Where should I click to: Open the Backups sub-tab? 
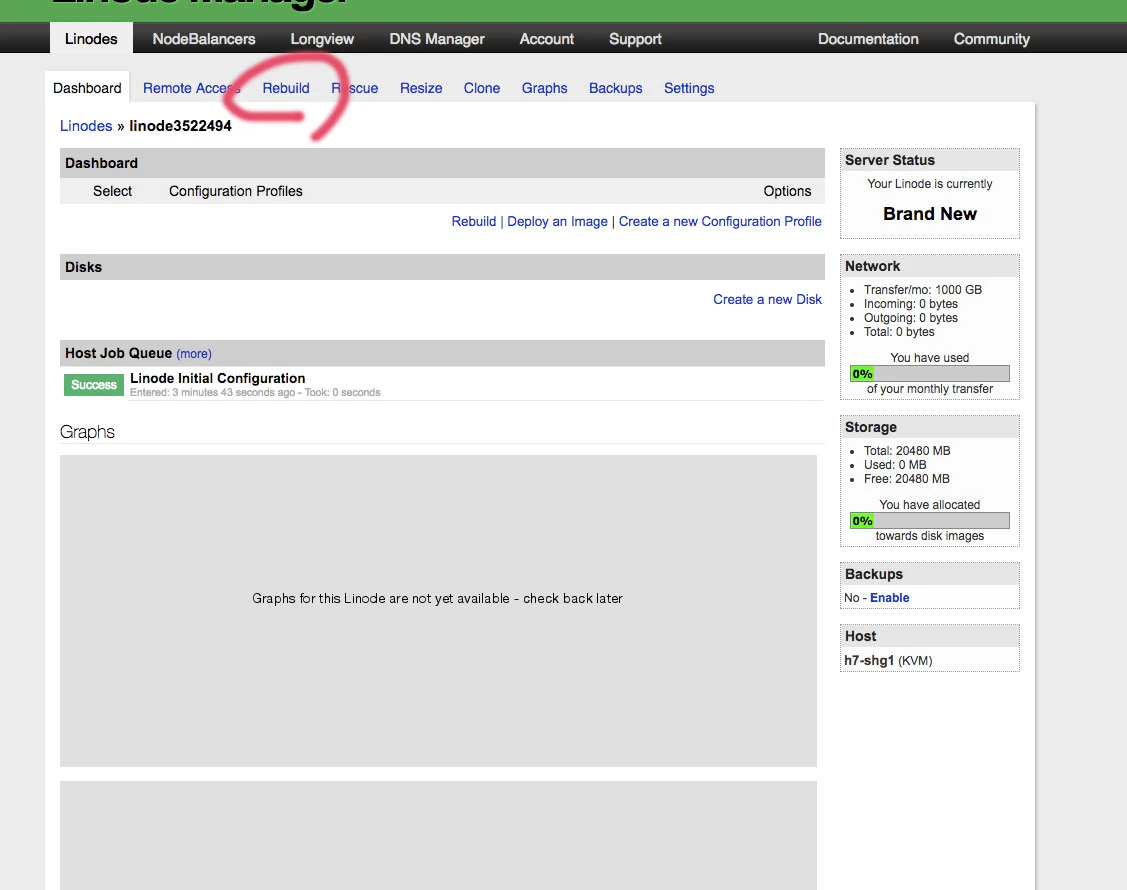pos(615,88)
